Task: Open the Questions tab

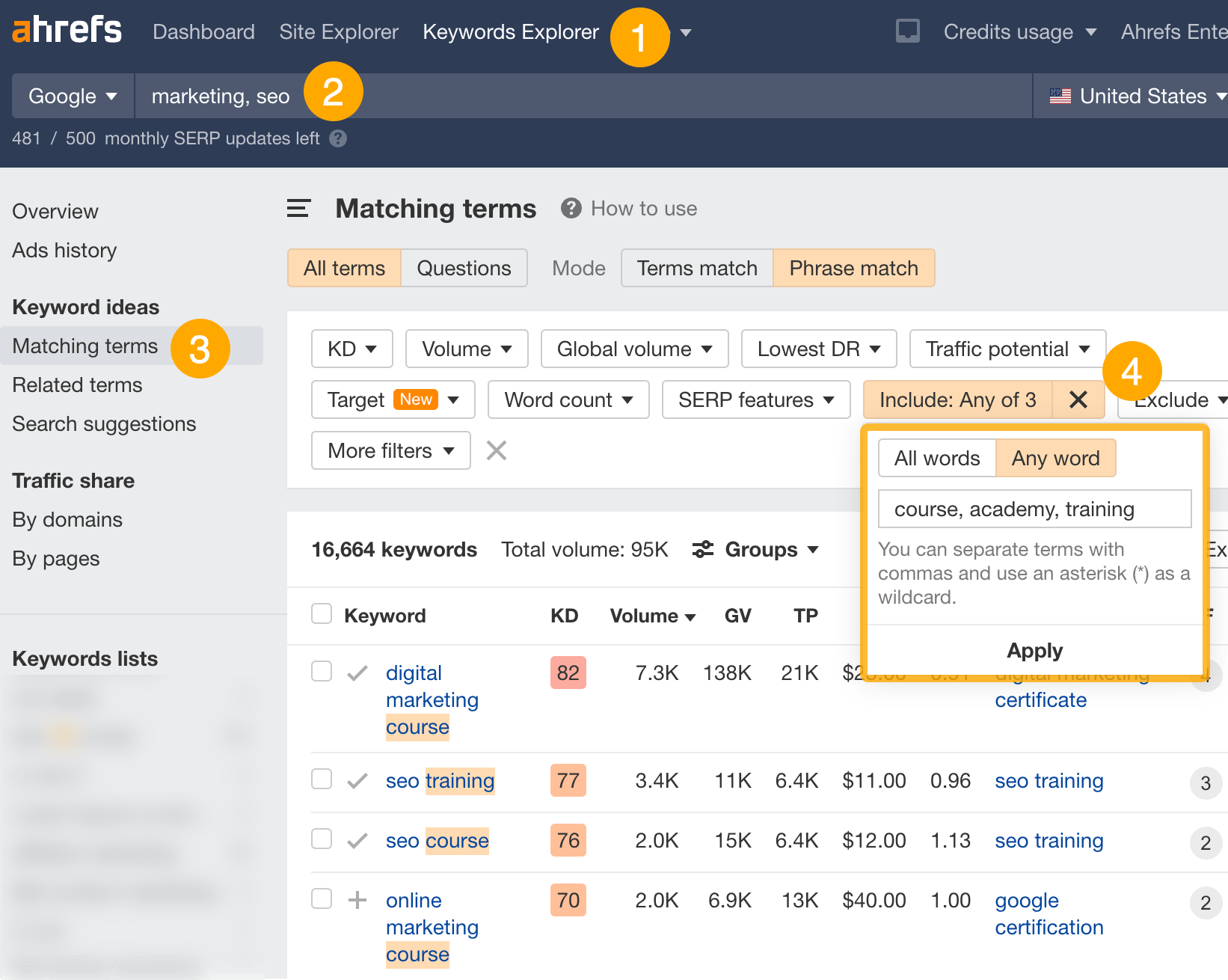Action: click(x=464, y=267)
